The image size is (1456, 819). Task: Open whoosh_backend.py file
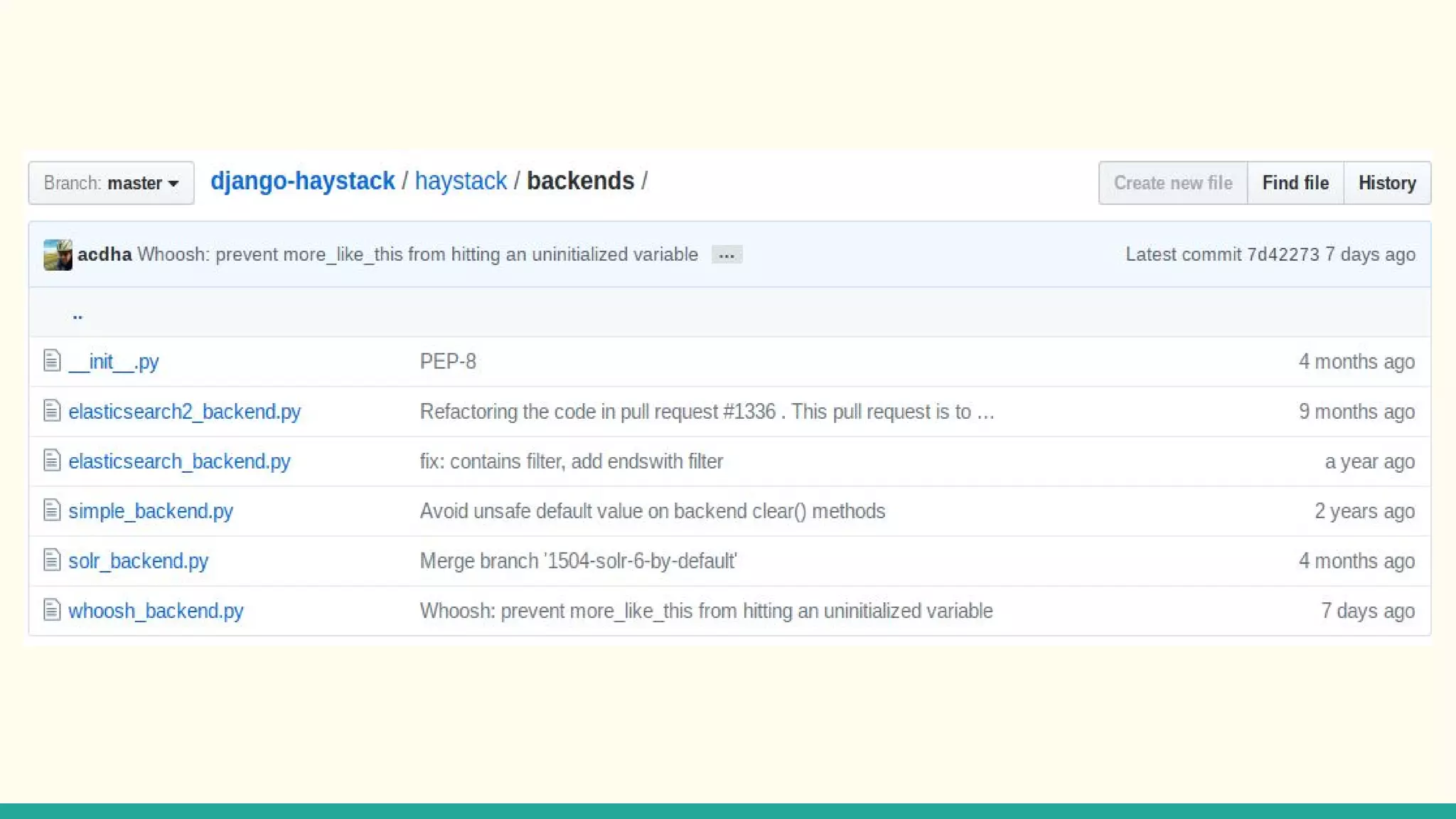[156, 611]
